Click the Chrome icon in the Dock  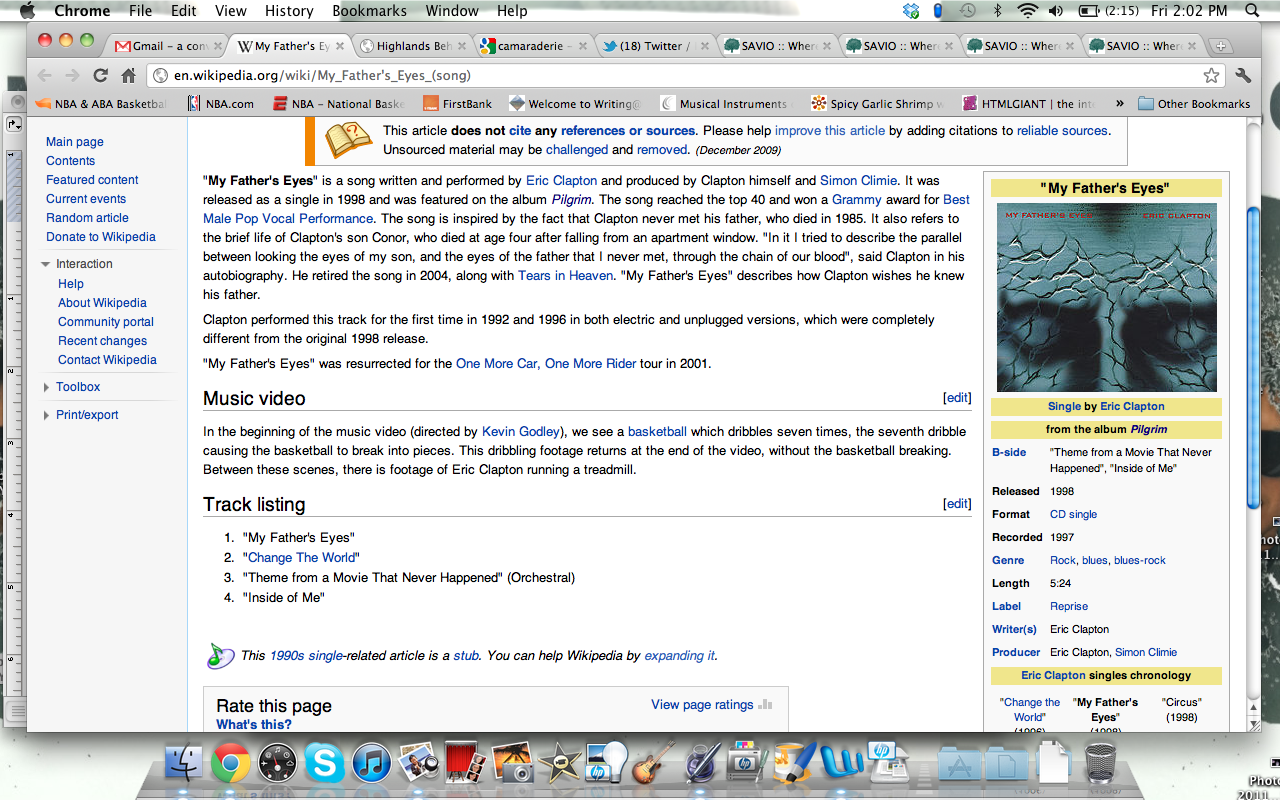pyautogui.click(x=230, y=763)
